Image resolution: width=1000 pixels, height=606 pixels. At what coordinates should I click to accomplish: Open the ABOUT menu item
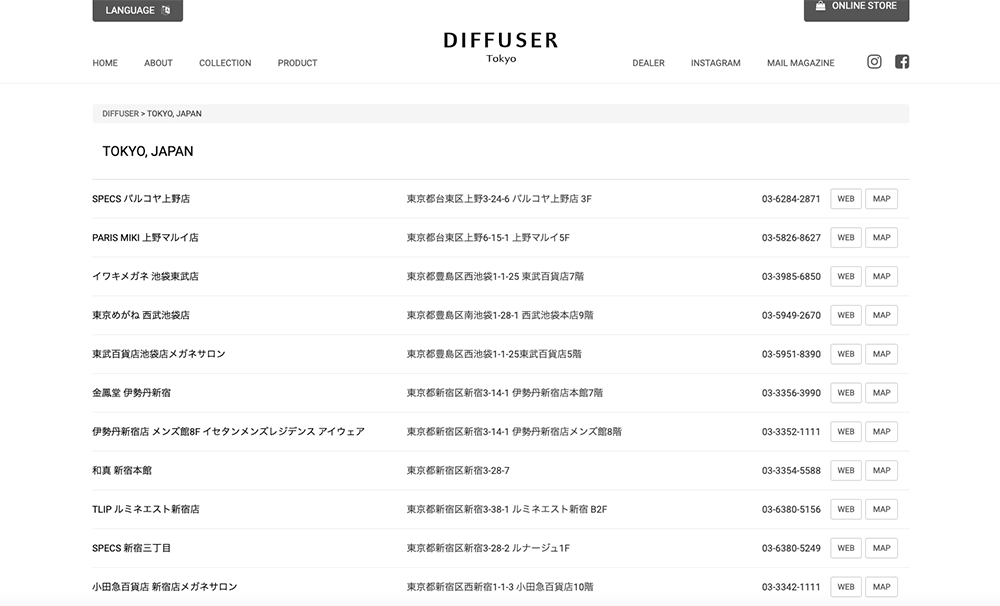tap(158, 63)
